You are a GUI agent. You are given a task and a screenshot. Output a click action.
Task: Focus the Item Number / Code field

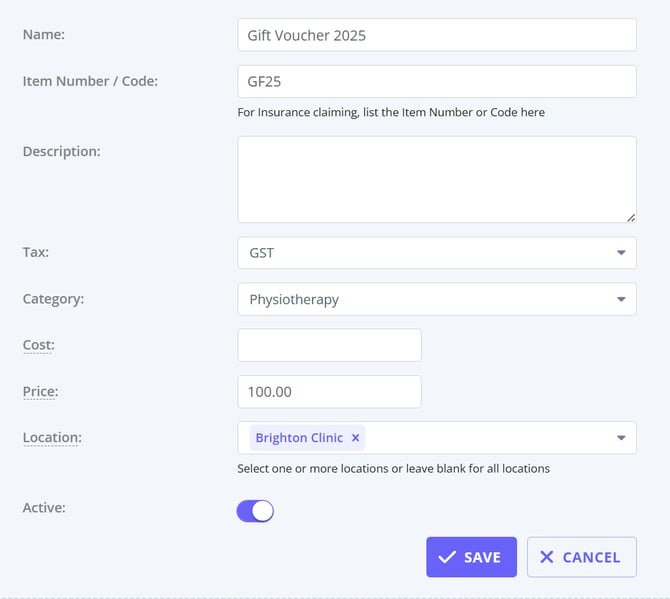point(436,81)
